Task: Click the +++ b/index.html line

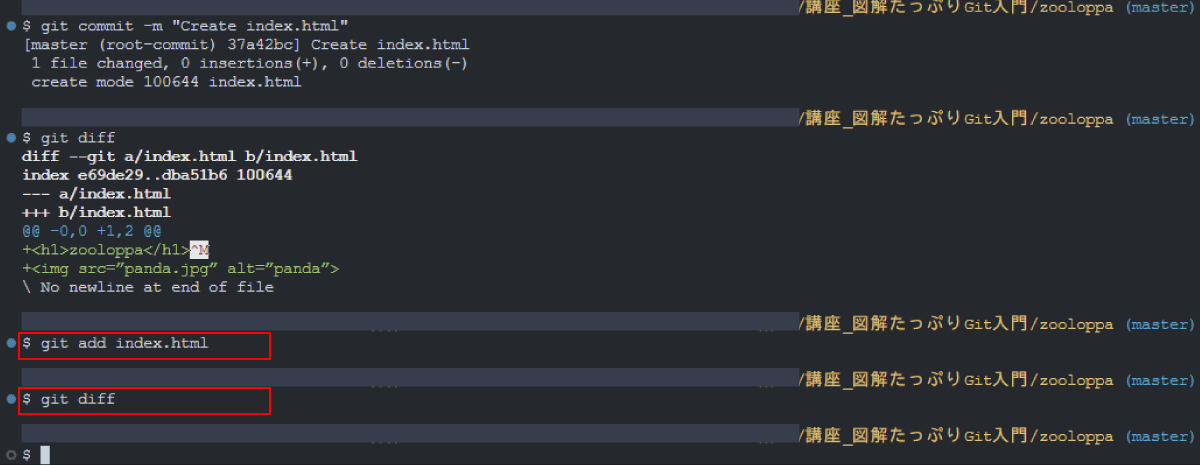Action: 96,212
